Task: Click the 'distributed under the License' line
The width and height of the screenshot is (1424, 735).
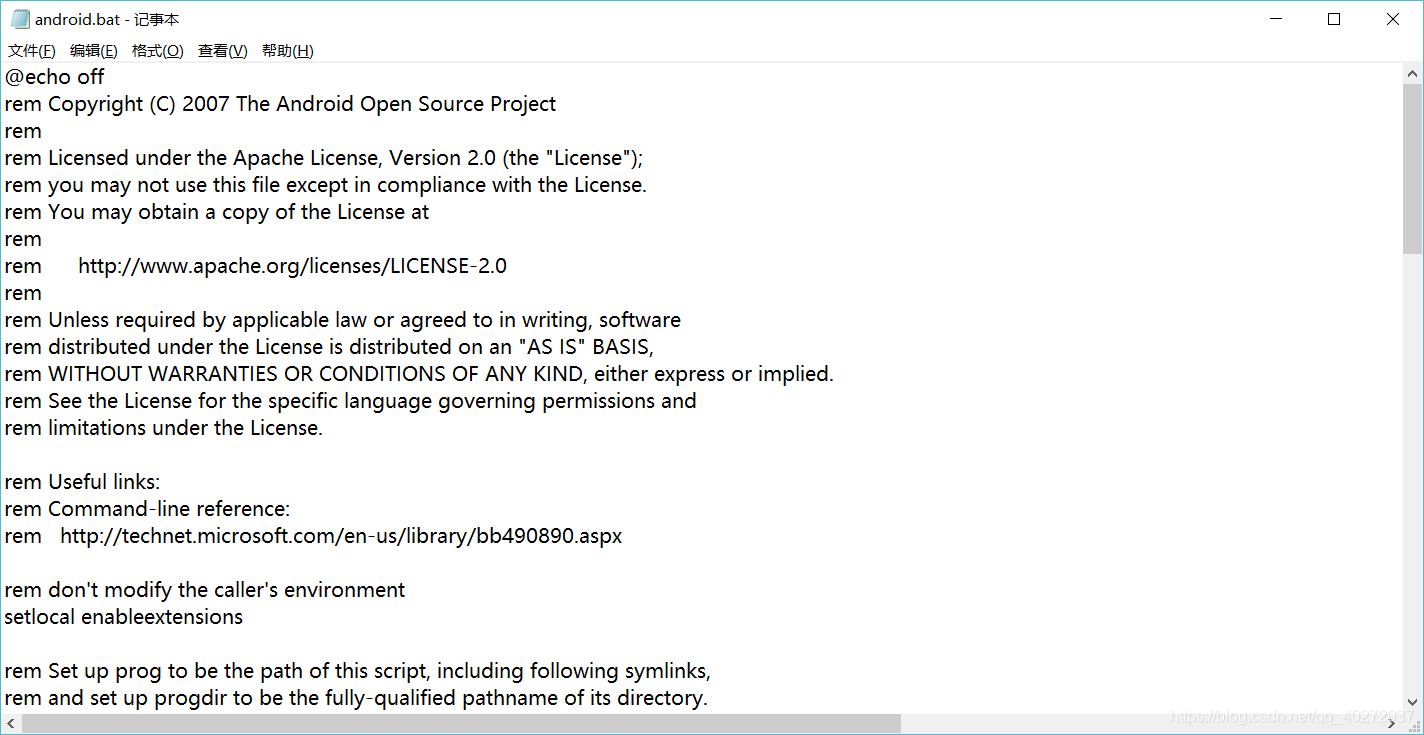Action: pos(328,347)
